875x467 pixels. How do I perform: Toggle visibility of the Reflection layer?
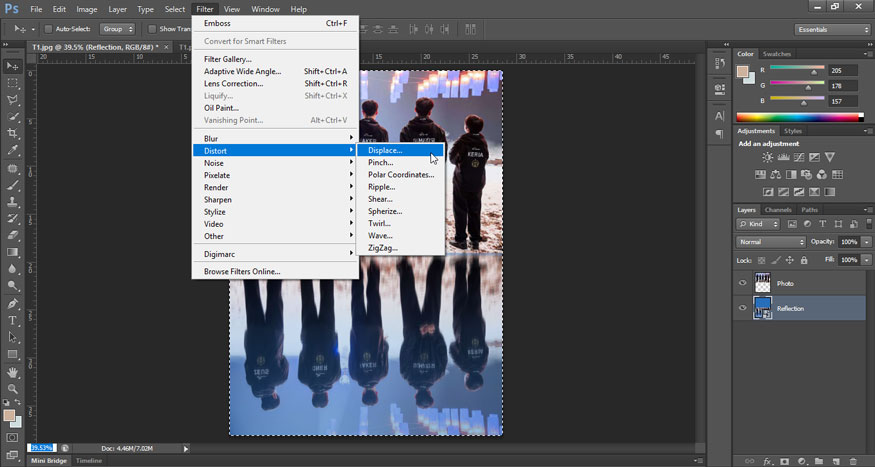click(x=742, y=308)
